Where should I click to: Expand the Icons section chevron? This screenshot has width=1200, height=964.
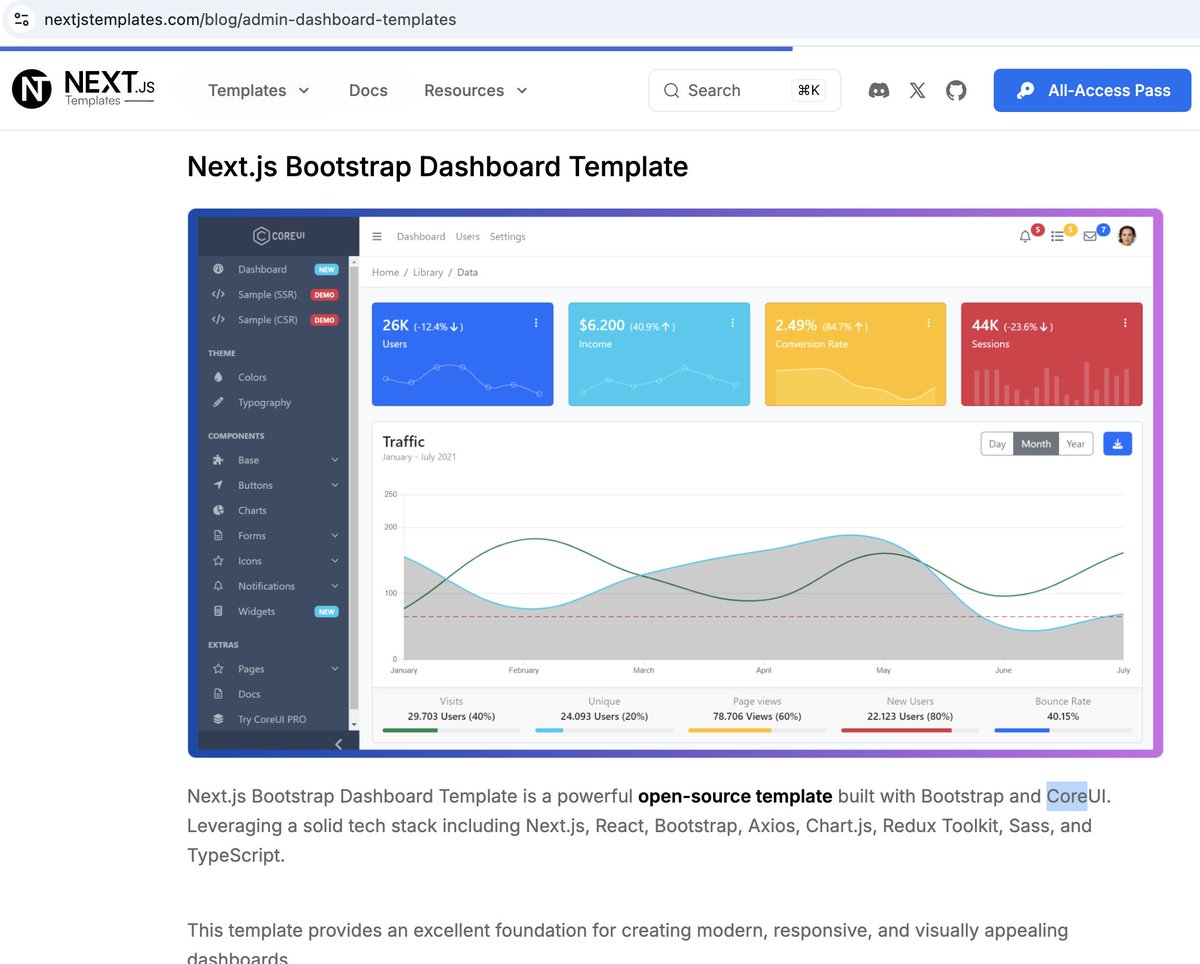pos(335,561)
